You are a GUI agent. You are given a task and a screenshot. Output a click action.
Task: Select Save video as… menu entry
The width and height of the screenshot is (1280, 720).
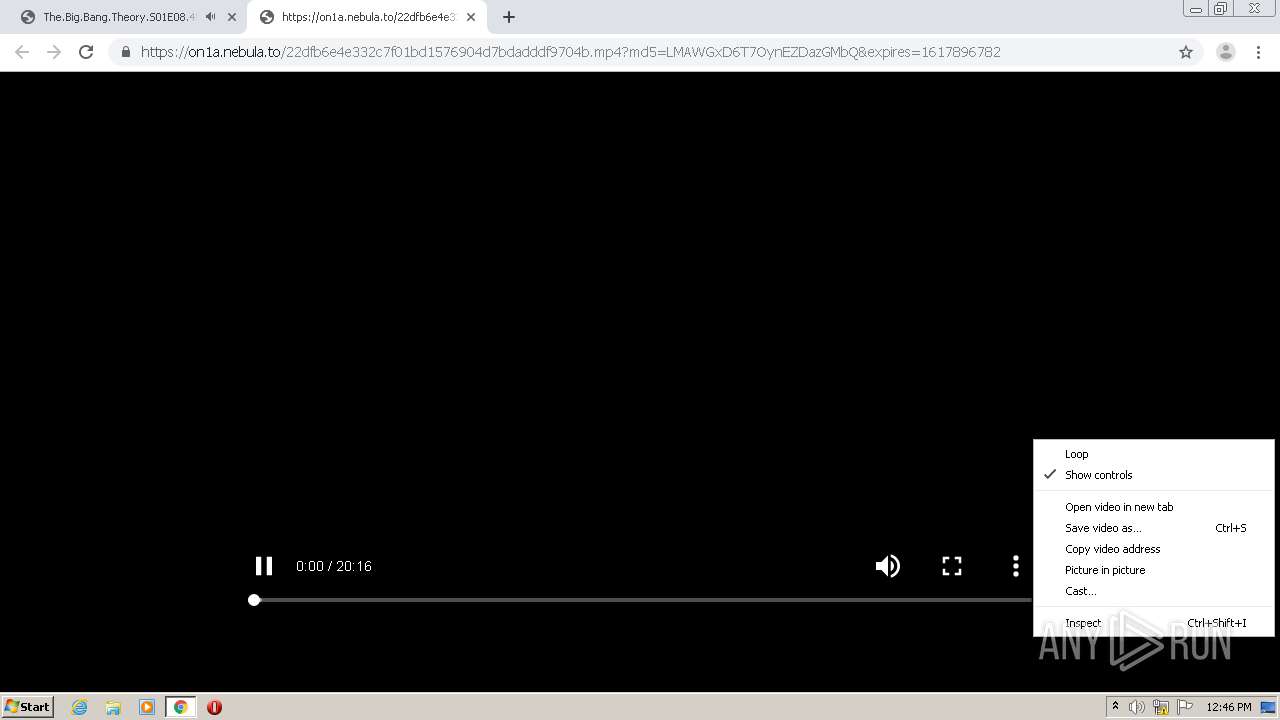pyautogui.click(x=1154, y=528)
